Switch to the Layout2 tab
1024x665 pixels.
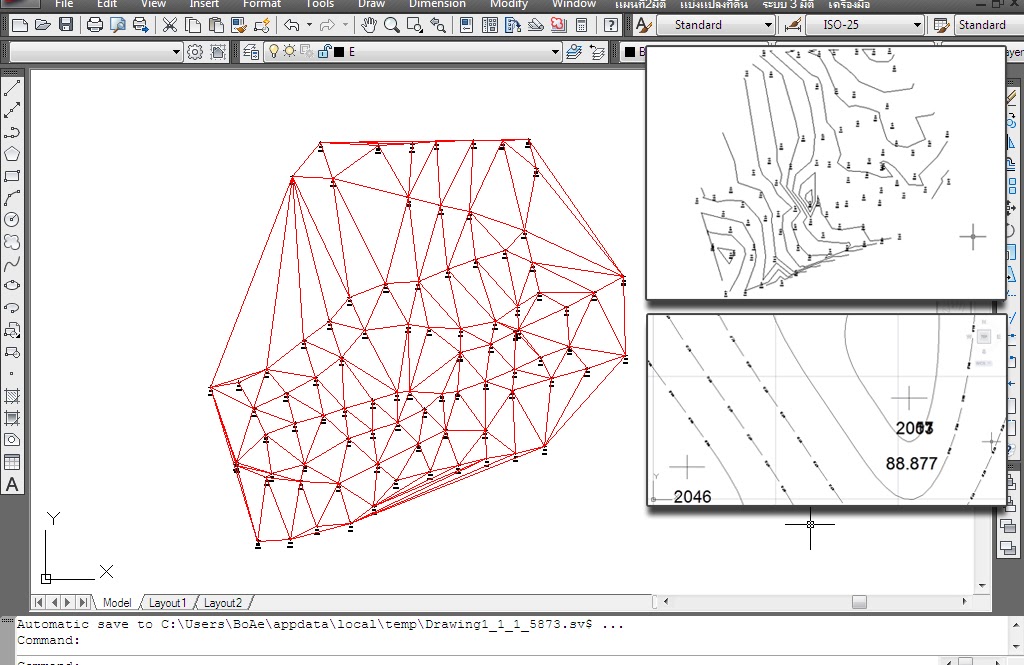point(223,602)
